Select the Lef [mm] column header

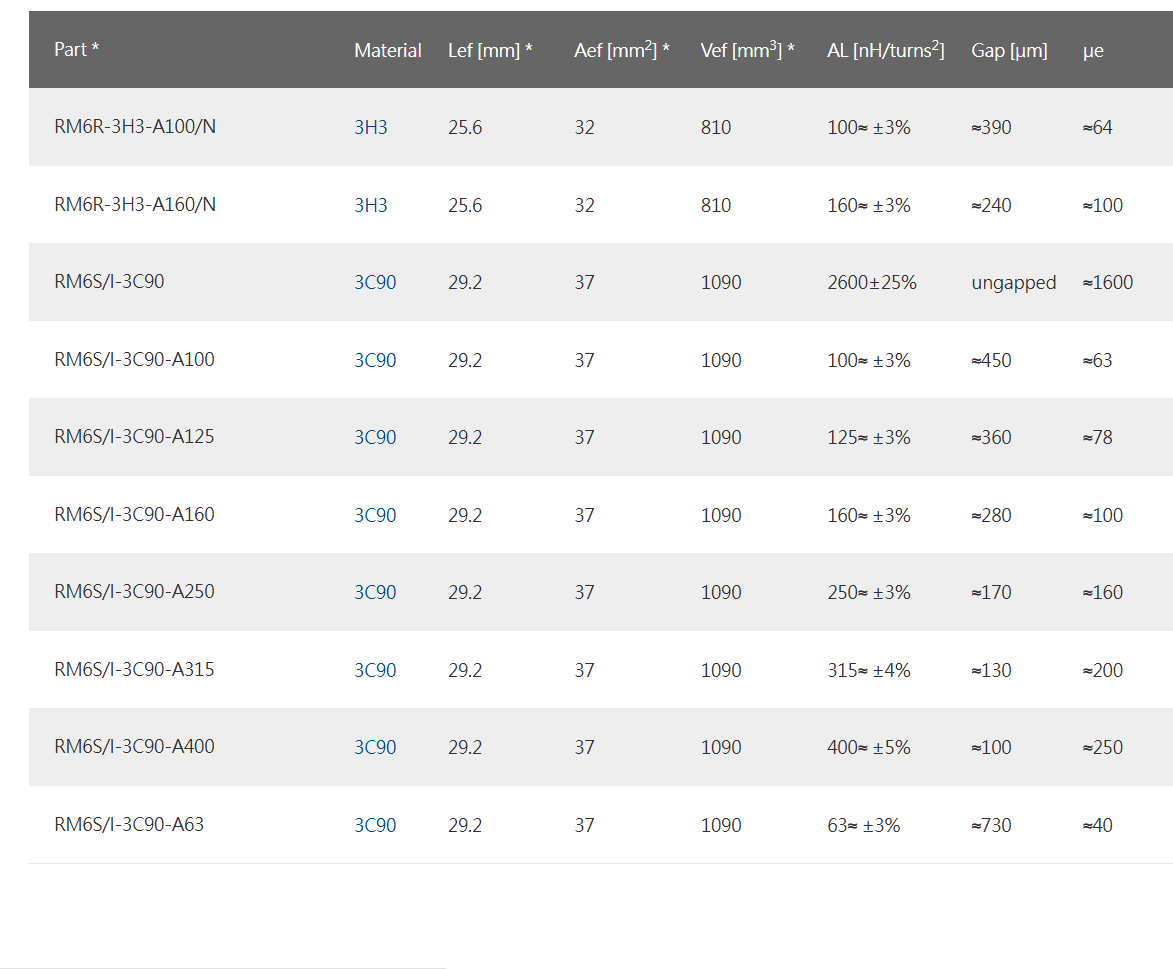(x=489, y=50)
